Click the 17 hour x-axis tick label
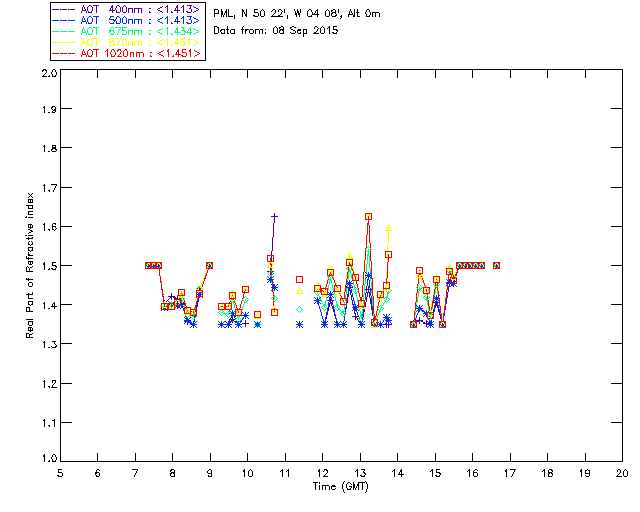 (x=510, y=473)
